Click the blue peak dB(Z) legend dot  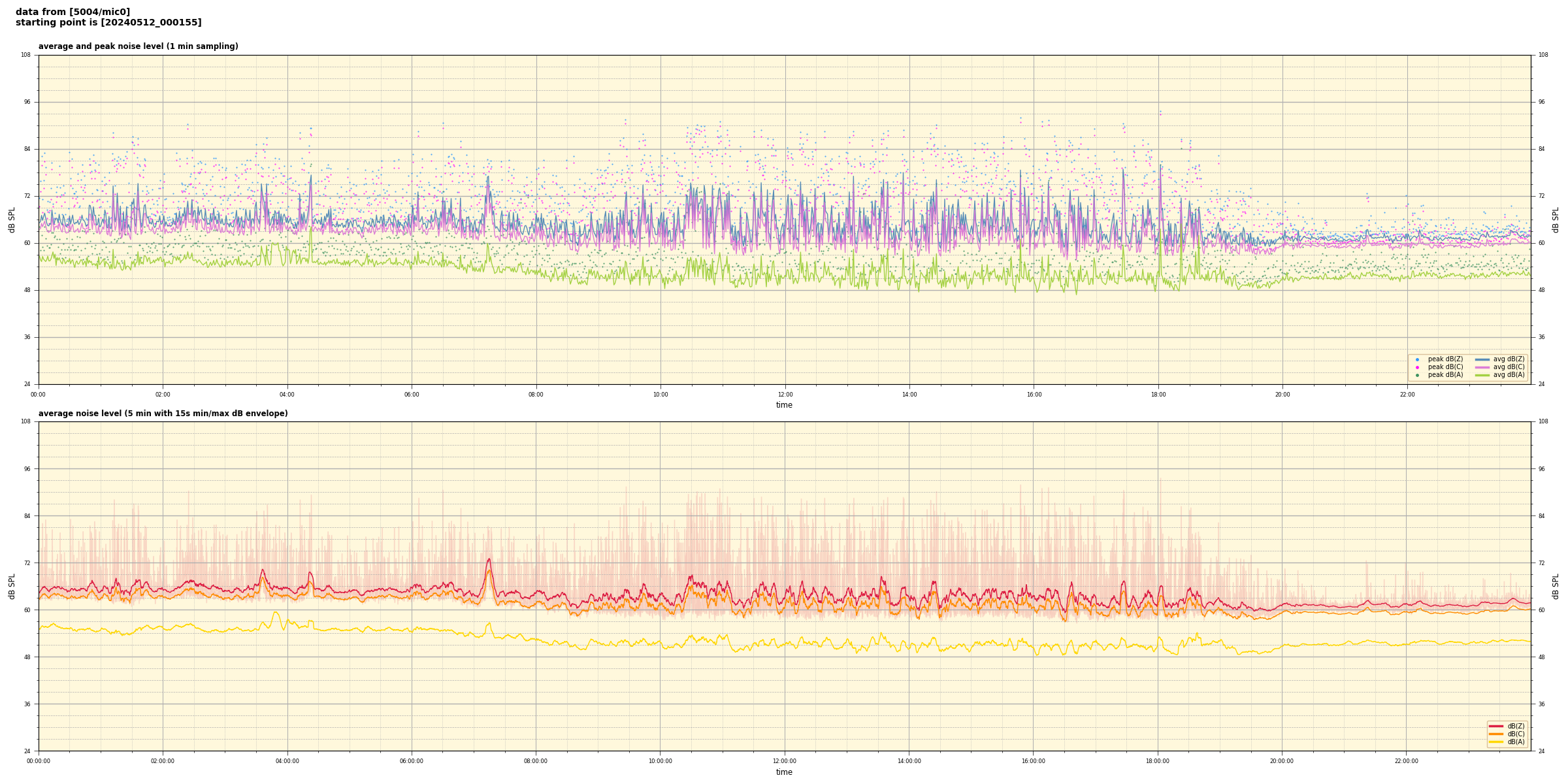(x=1417, y=359)
